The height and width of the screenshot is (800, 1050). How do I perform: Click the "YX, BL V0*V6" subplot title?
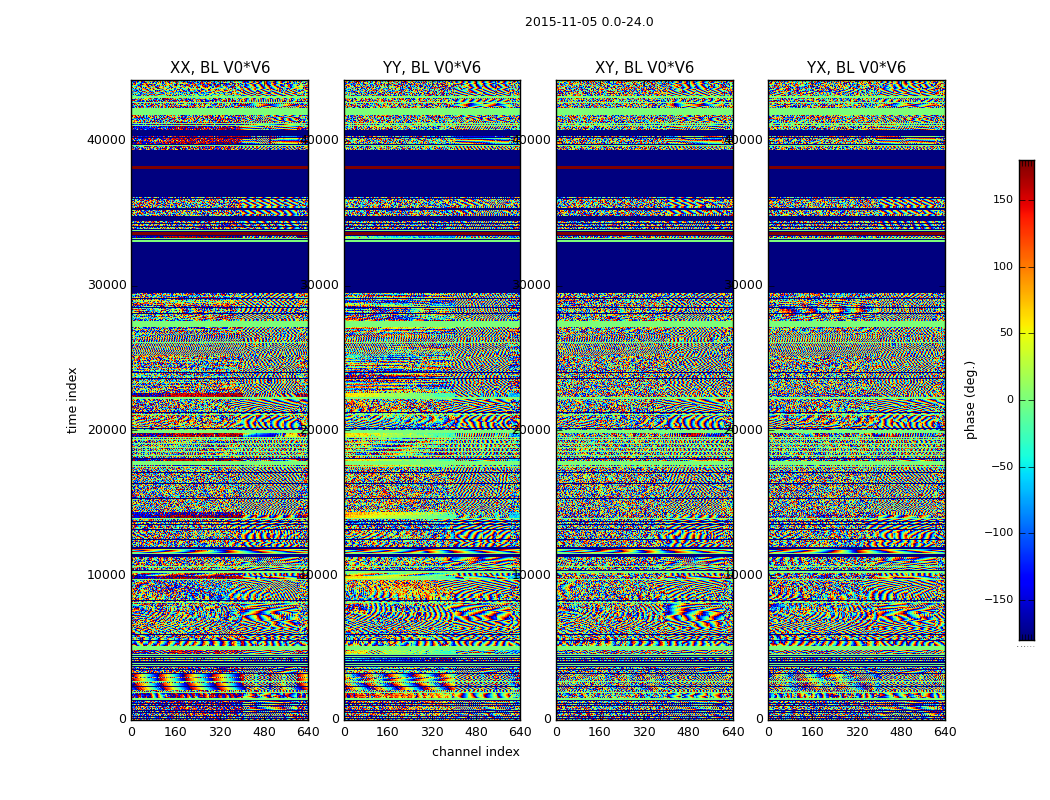[x=856, y=68]
